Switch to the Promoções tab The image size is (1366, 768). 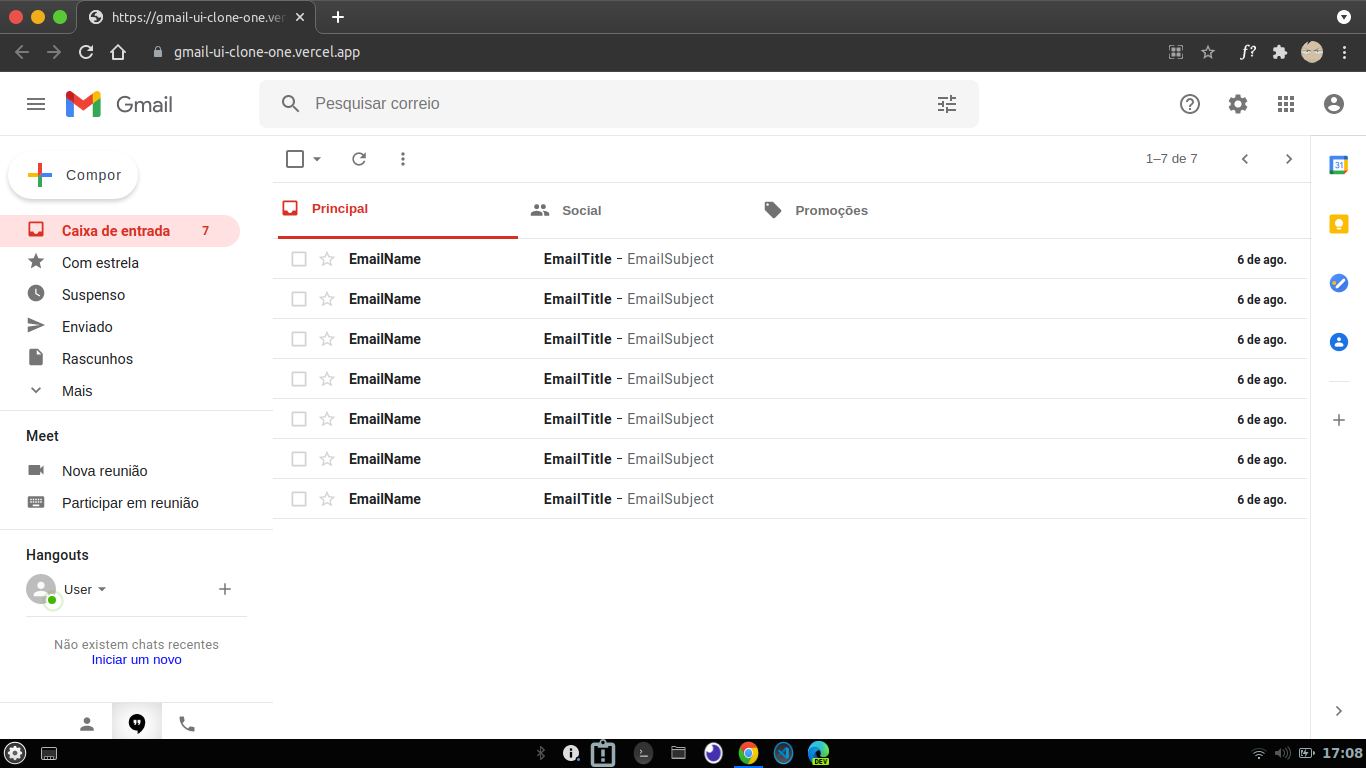point(831,210)
